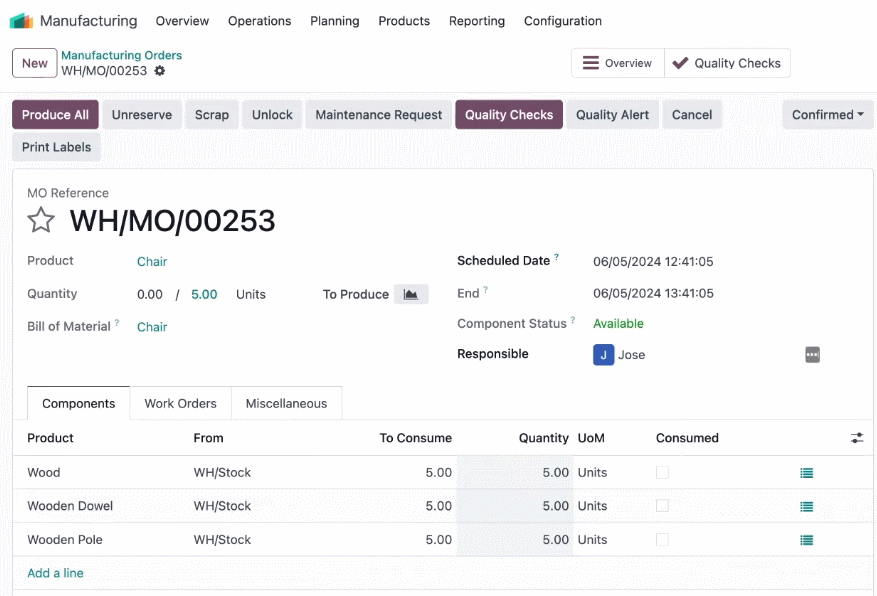The width and height of the screenshot is (877, 596).
Task: Open the Configuration menu
Action: (x=563, y=21)
